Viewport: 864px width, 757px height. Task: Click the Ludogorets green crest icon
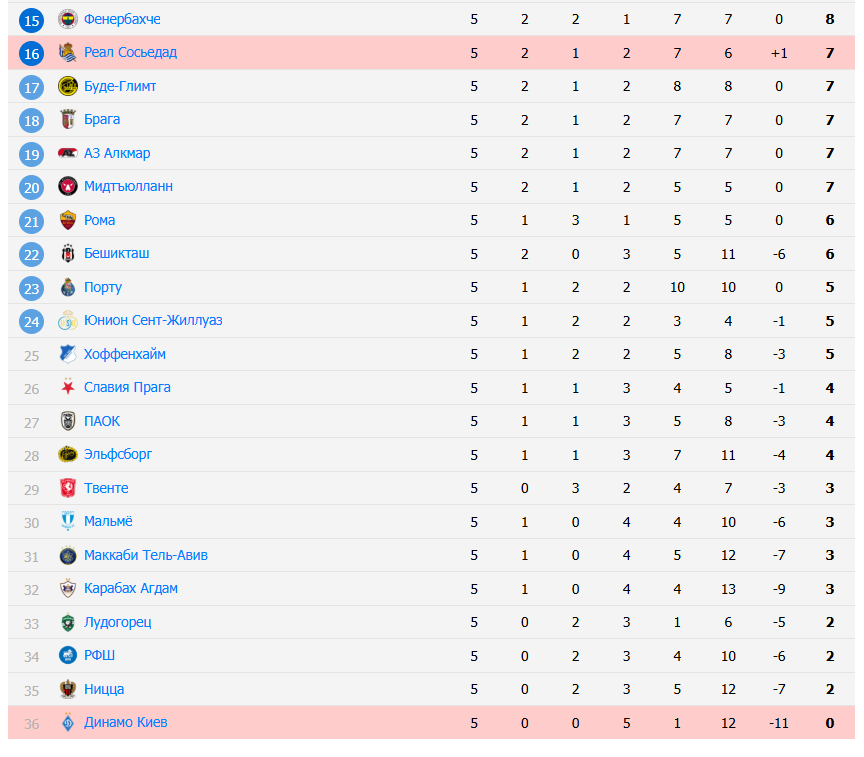coord(67,622)
